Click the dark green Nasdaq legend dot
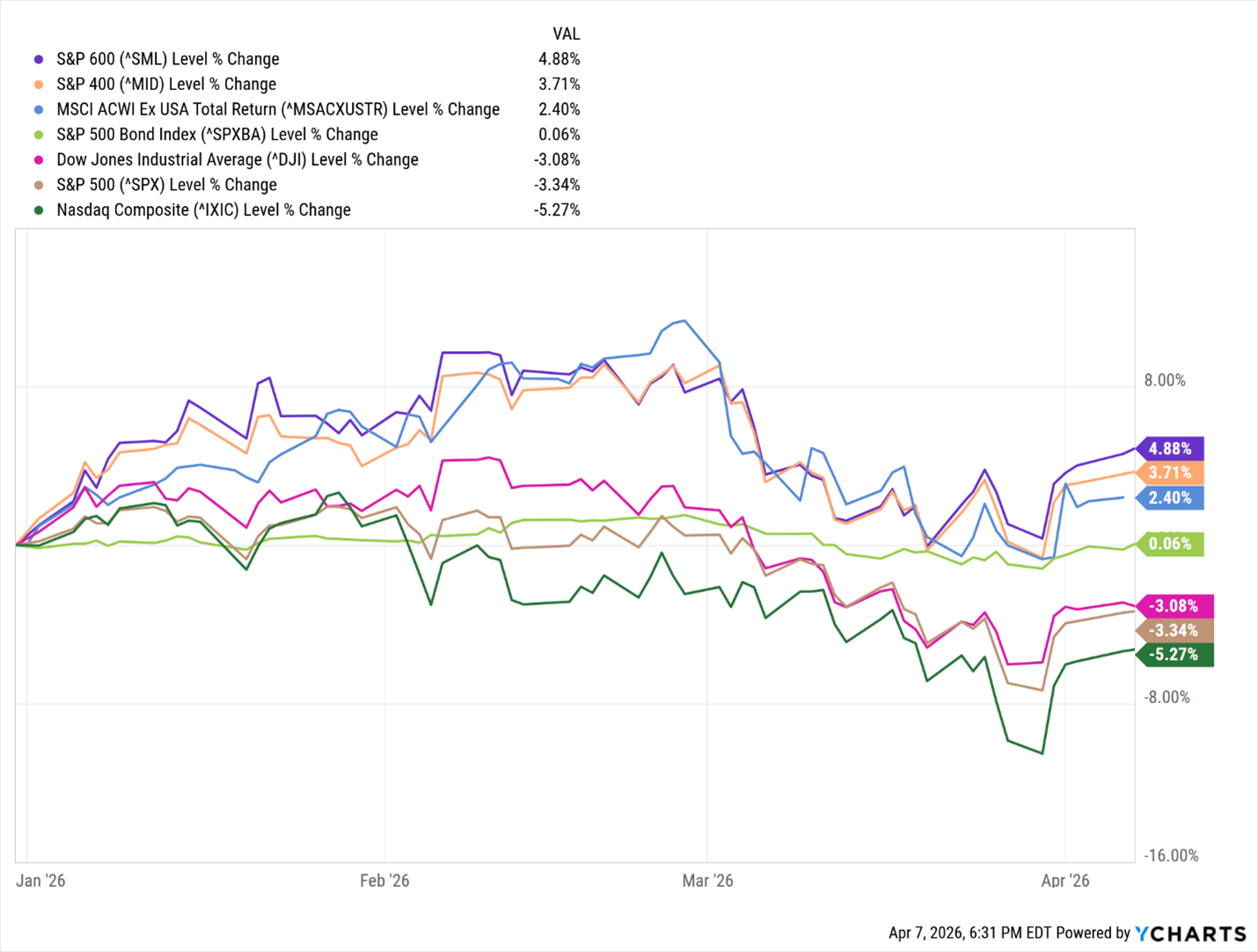 [39, 210]
